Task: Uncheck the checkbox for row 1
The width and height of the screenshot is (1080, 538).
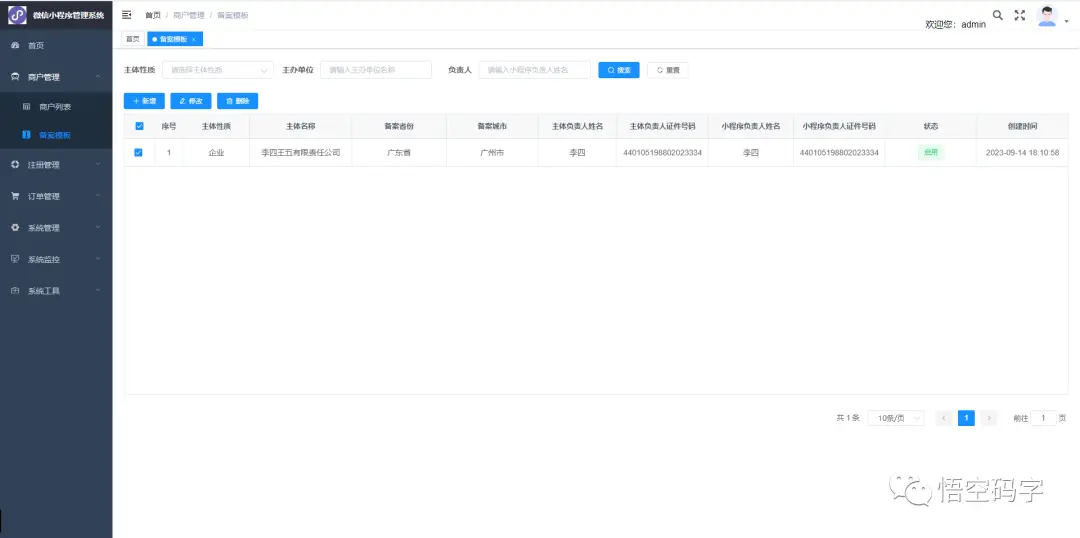Action: (138, 153)
